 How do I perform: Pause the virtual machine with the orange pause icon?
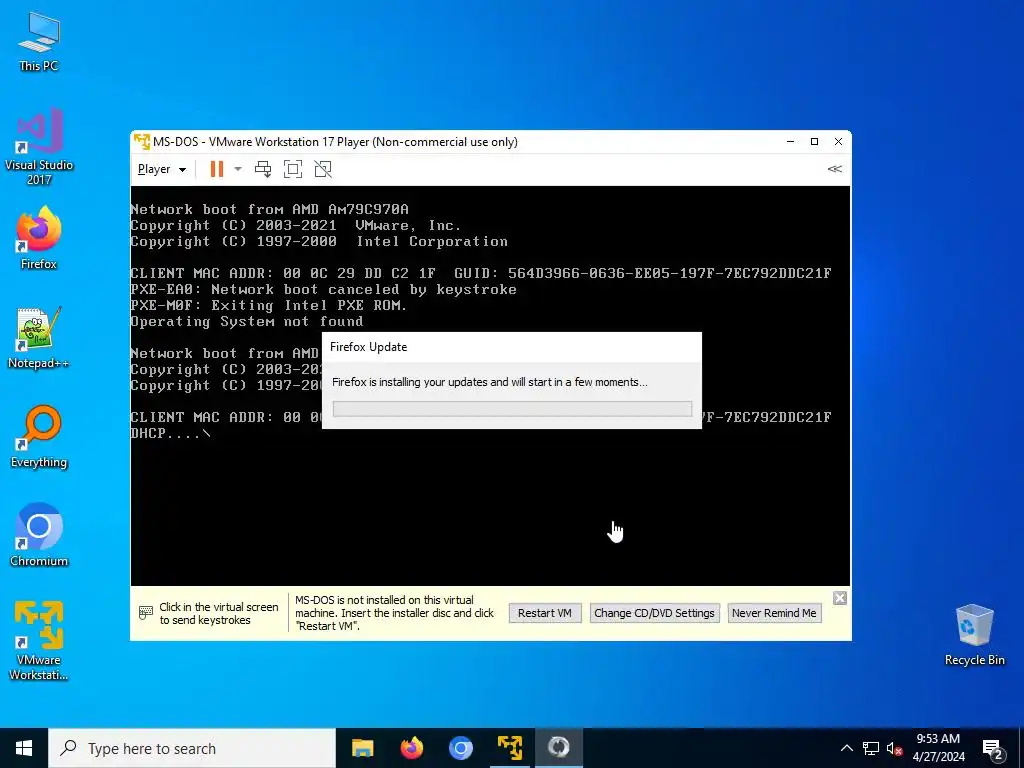tap(217, 169)
